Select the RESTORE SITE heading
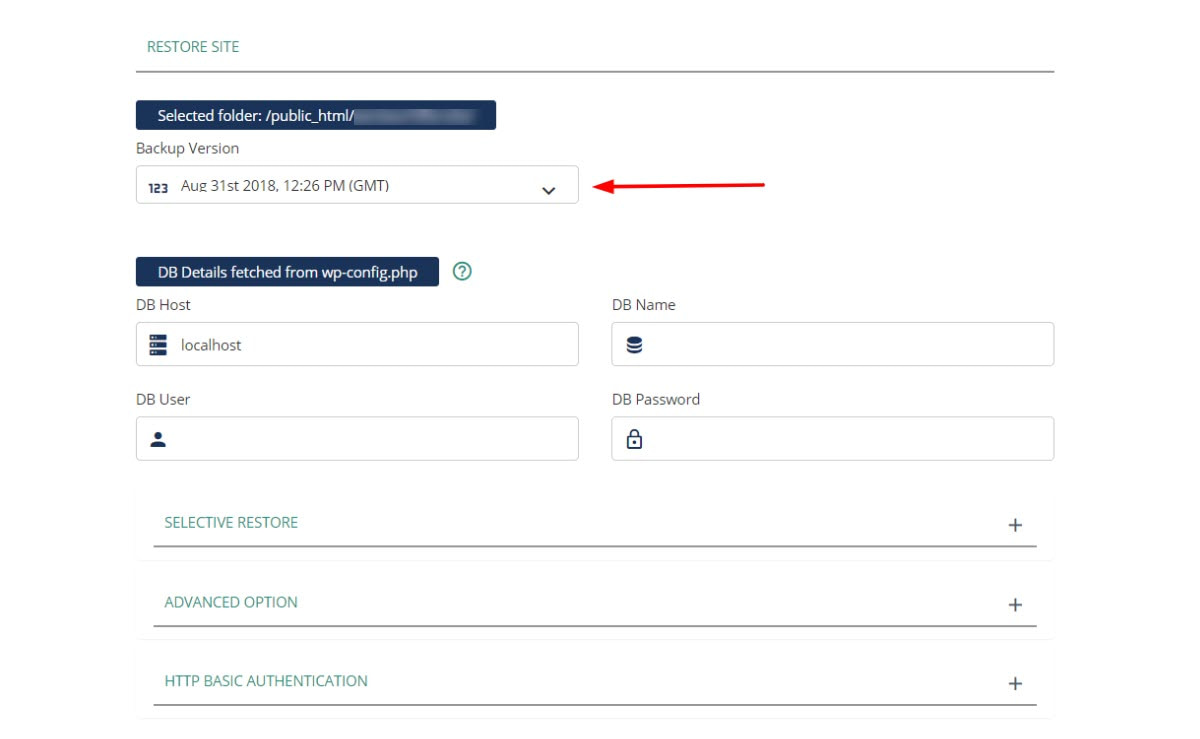The width and height of the screenshot is (1200, 739). (193, 46)
